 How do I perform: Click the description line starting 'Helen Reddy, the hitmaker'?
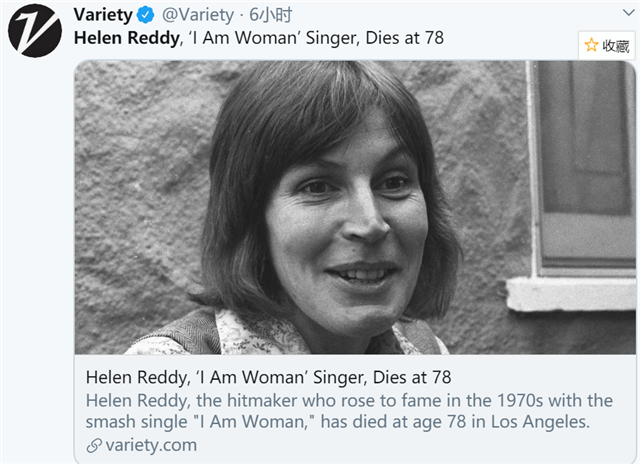[x=349, y=401]
